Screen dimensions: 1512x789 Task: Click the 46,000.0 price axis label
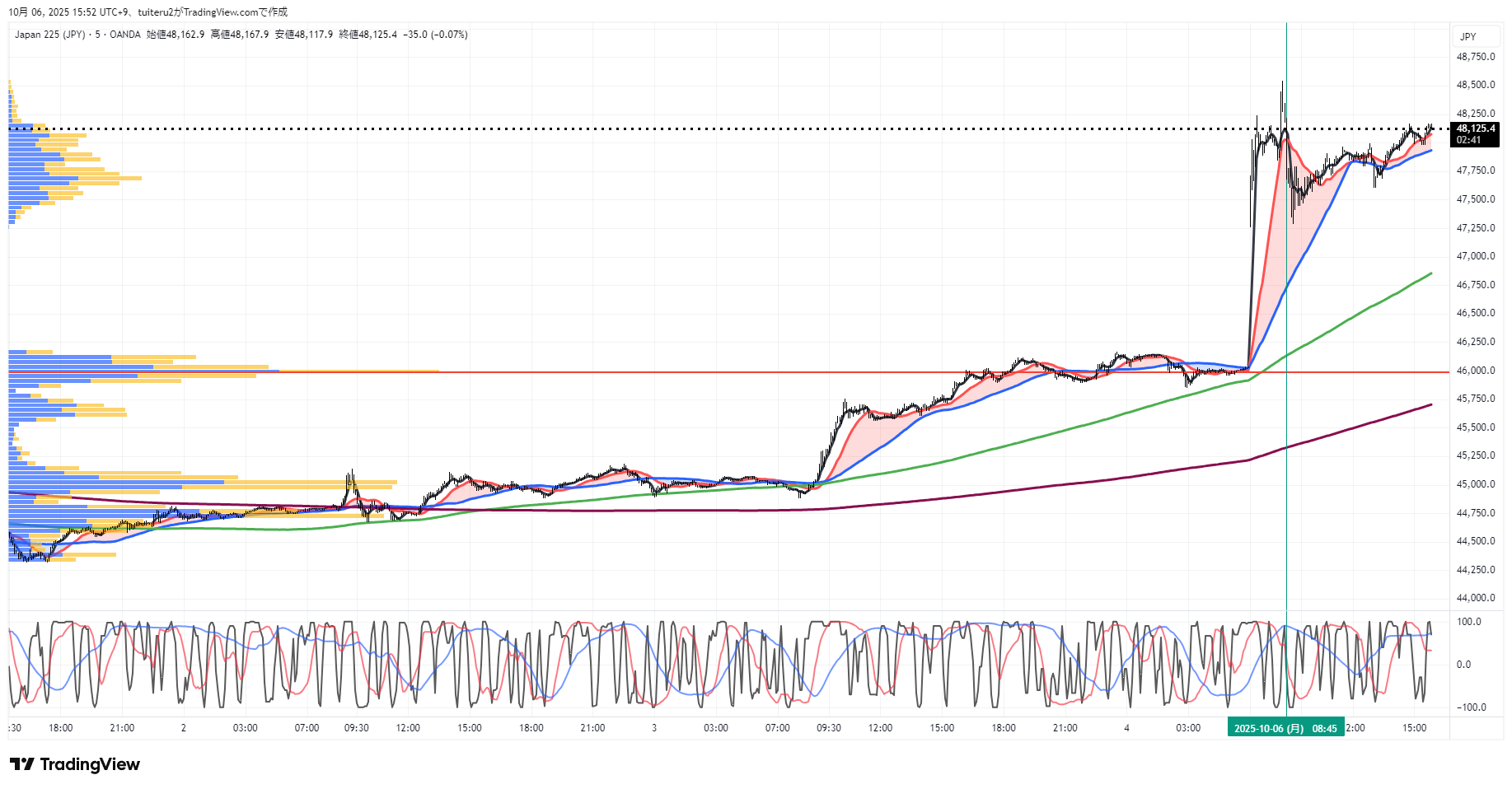tap(1475, 371)
